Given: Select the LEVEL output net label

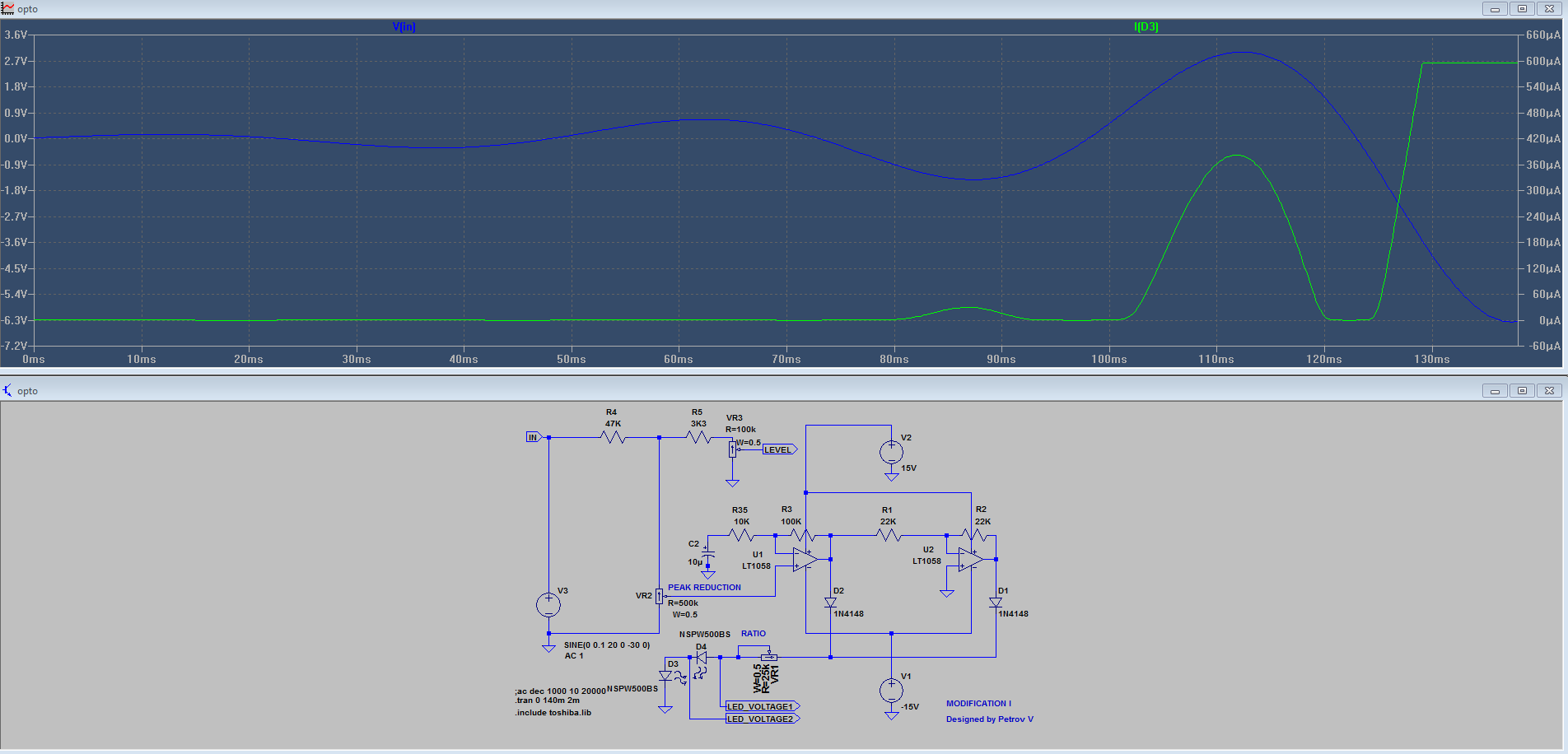Looking at the screenshot, I should coord(780,449).
